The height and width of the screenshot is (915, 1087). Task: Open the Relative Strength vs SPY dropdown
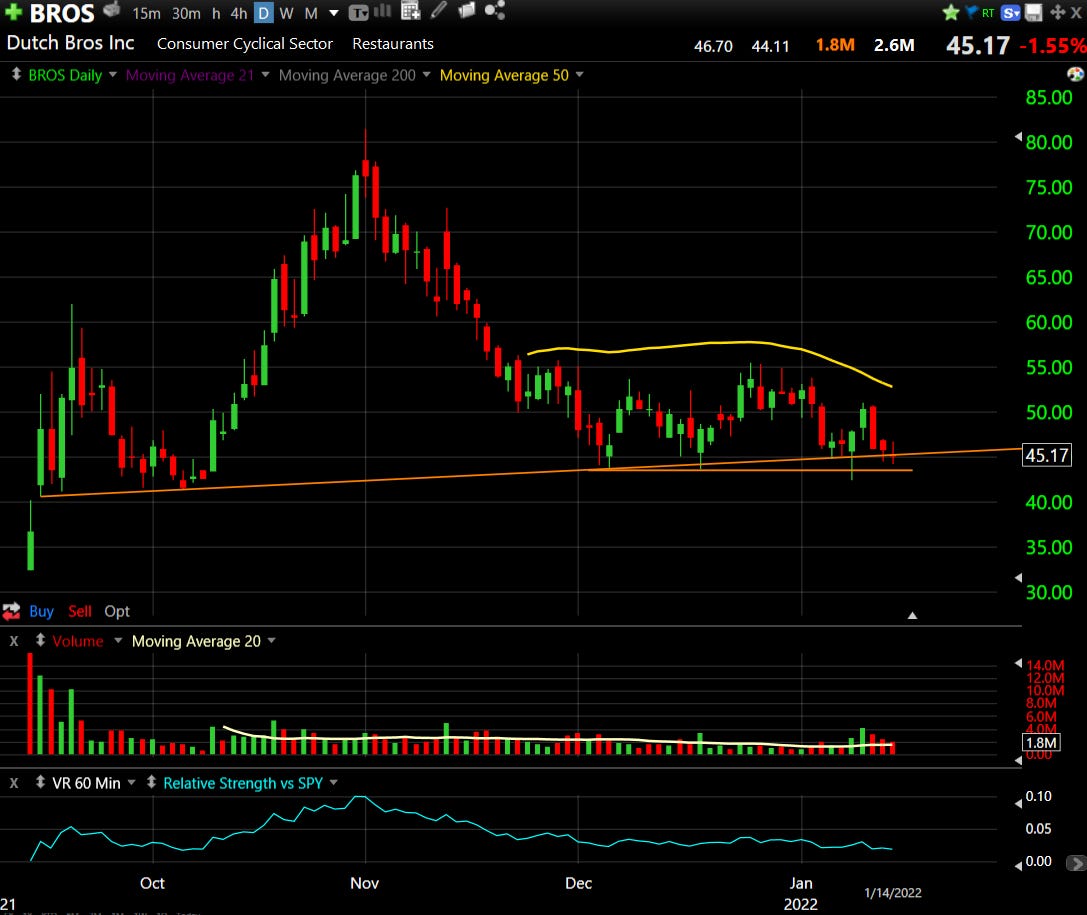coord(333,783)
